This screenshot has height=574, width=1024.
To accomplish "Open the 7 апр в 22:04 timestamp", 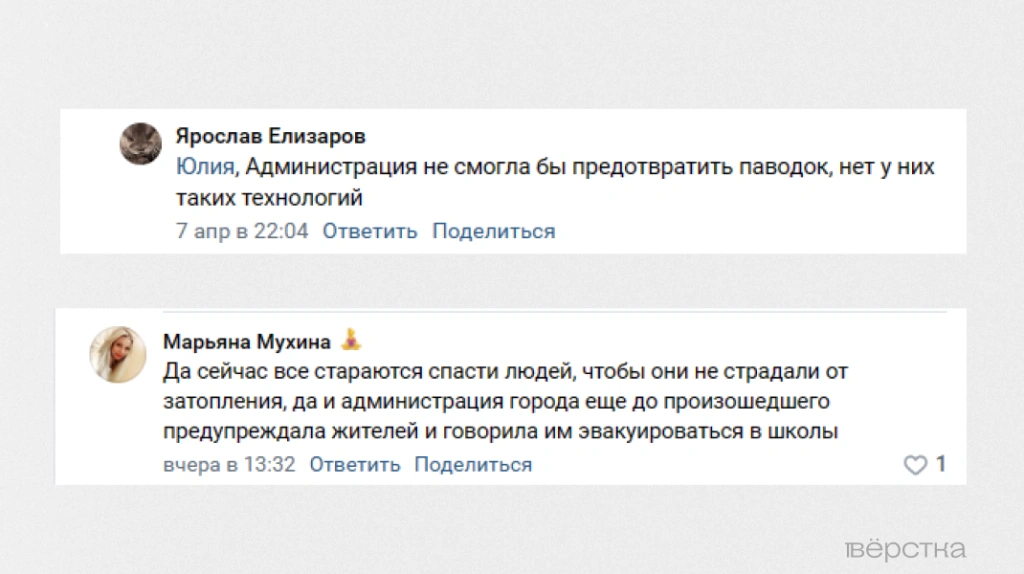I will 242,231.
